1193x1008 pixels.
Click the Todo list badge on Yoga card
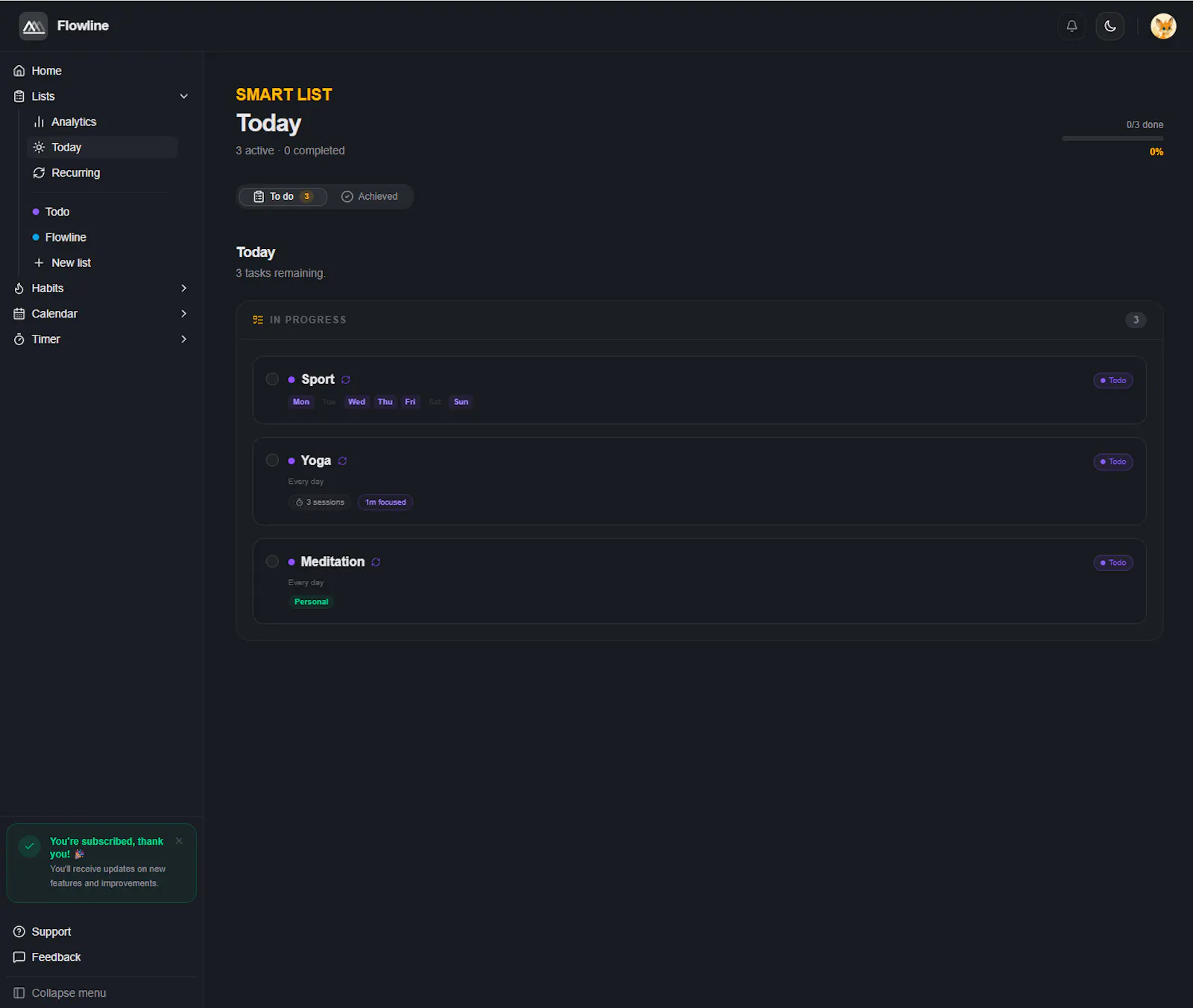1113,462
